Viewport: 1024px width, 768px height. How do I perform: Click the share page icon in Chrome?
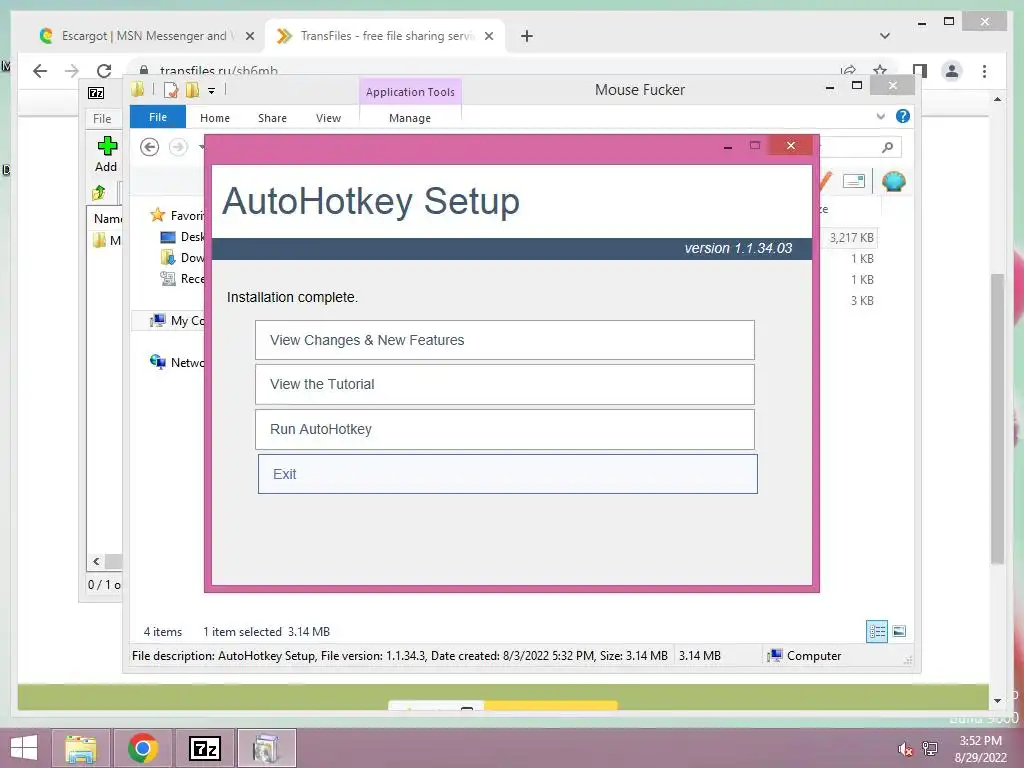848,71
